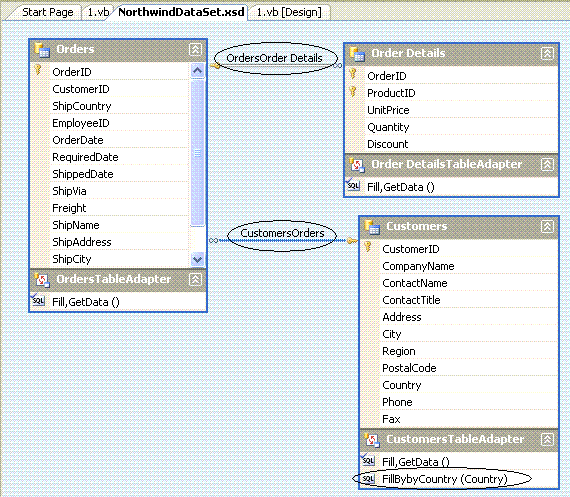This screenshot has width=570, height=497.
Task: Select the ContactTitle column in Customers
Action: (411, 300)
